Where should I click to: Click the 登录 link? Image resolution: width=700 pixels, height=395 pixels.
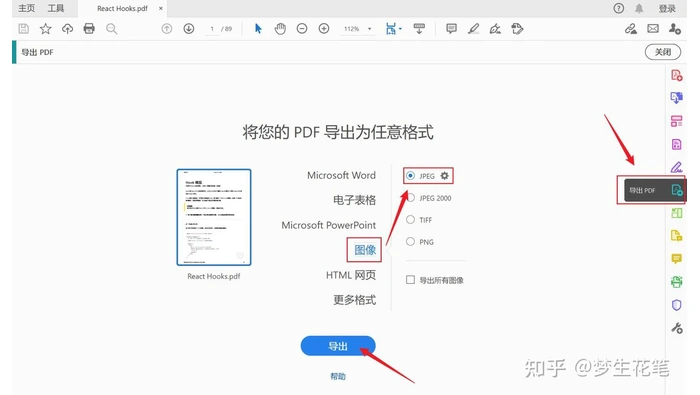667,8
